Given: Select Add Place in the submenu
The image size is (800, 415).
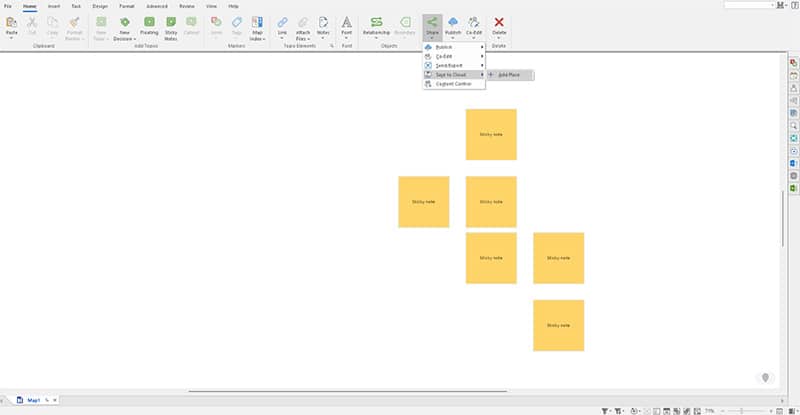Looking at the screenshot, I should (x=509, y=75).
